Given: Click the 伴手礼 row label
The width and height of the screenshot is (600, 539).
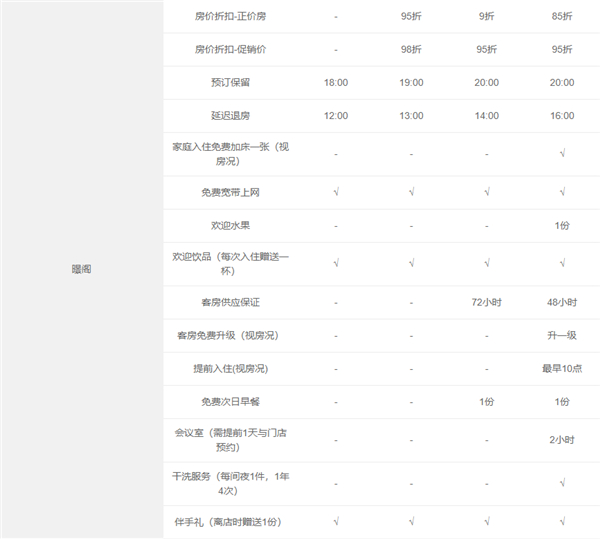Looking at the screenshot, I should (x=230, y=521).
